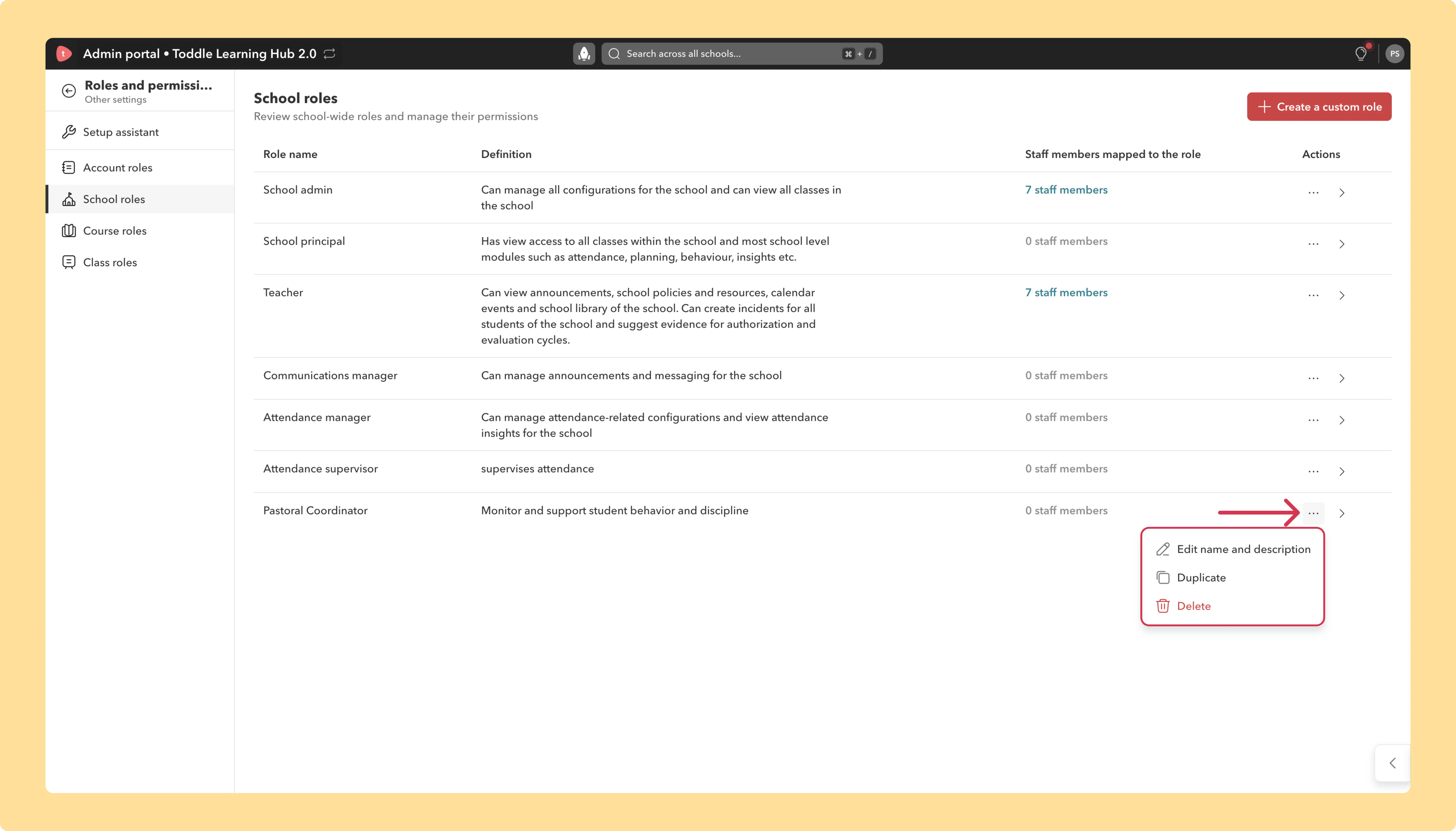Click the Setup assistant wrench icon
1456x831 pixels.
68,132
